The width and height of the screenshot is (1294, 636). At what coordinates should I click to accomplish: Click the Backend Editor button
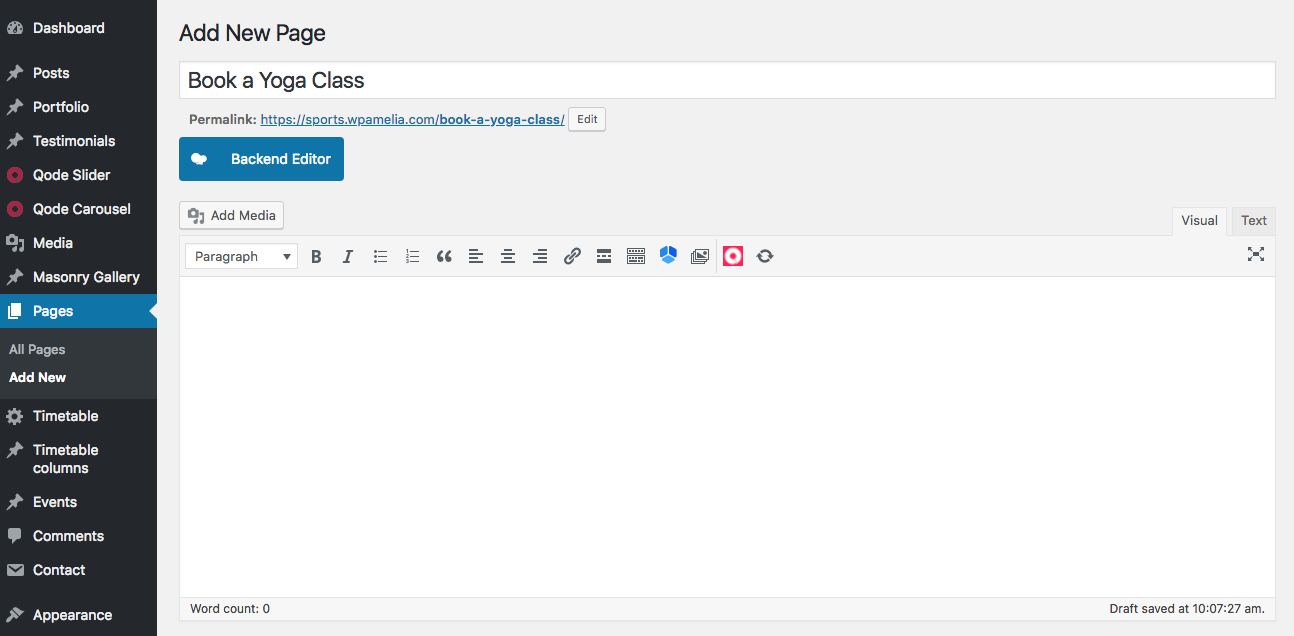pos(261,159)
